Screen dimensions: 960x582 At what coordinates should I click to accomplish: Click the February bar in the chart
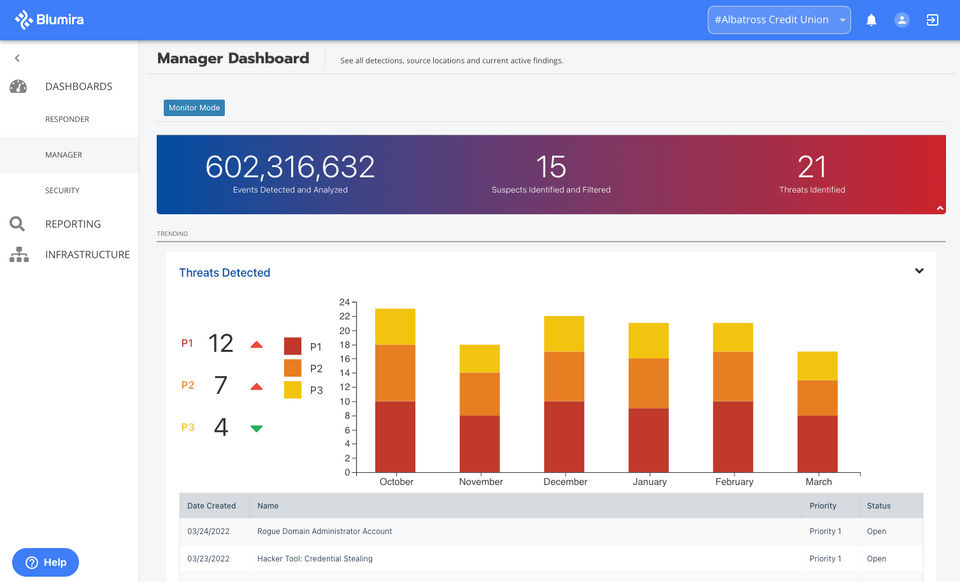[x=733, y=398]
